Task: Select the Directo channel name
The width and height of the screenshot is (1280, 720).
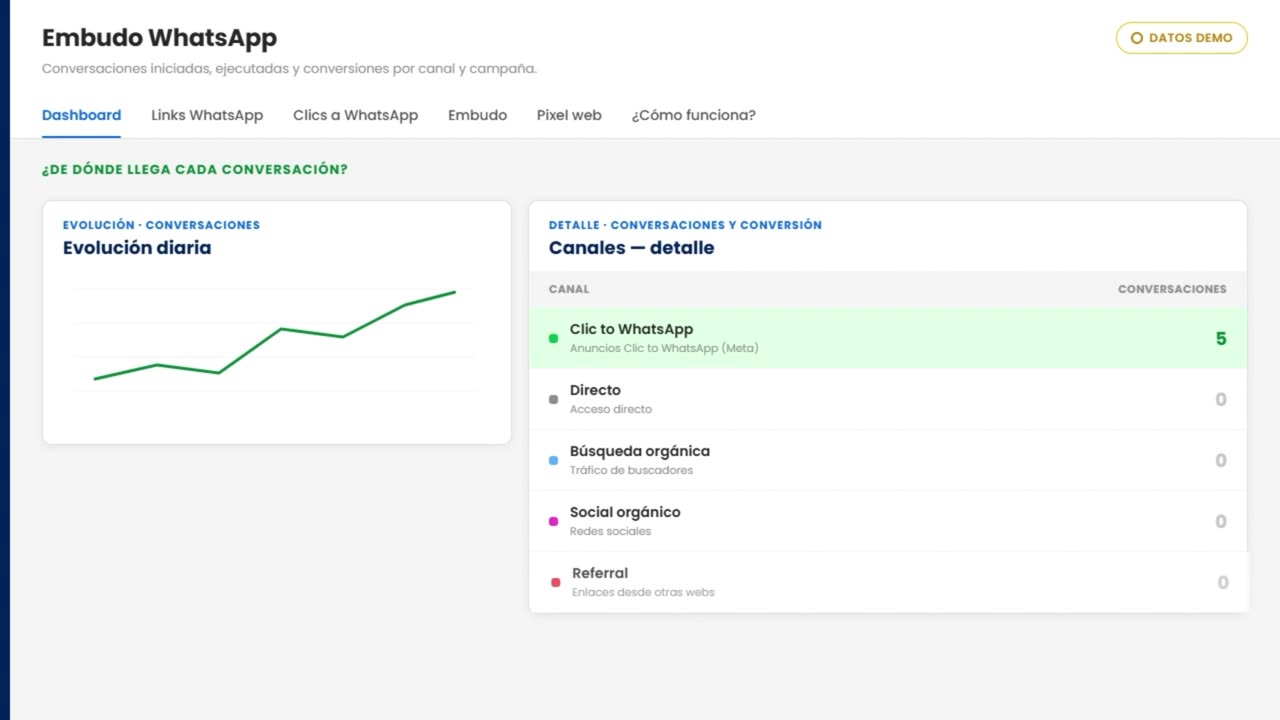Action: [595, 390]
